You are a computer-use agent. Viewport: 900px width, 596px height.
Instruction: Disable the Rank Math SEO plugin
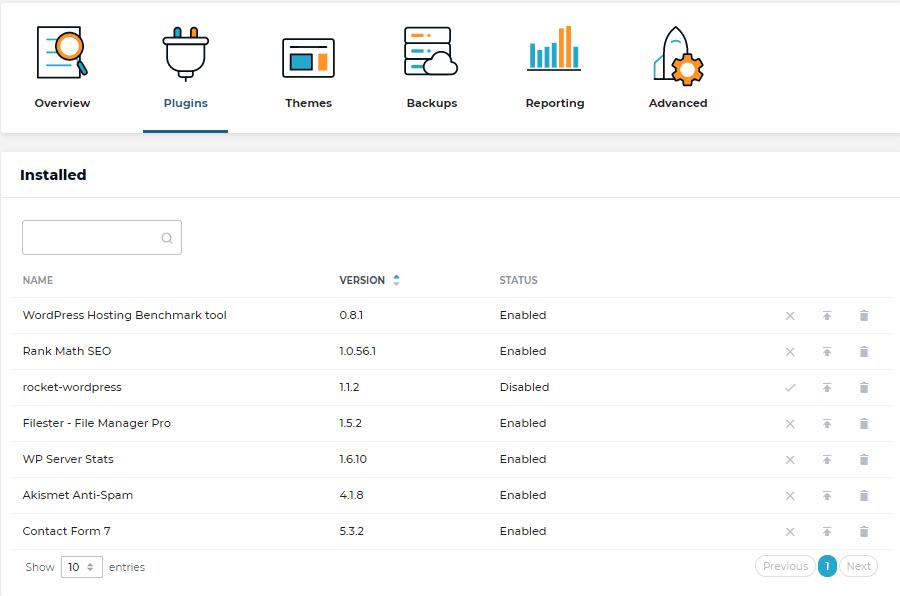tap(790, 352)
